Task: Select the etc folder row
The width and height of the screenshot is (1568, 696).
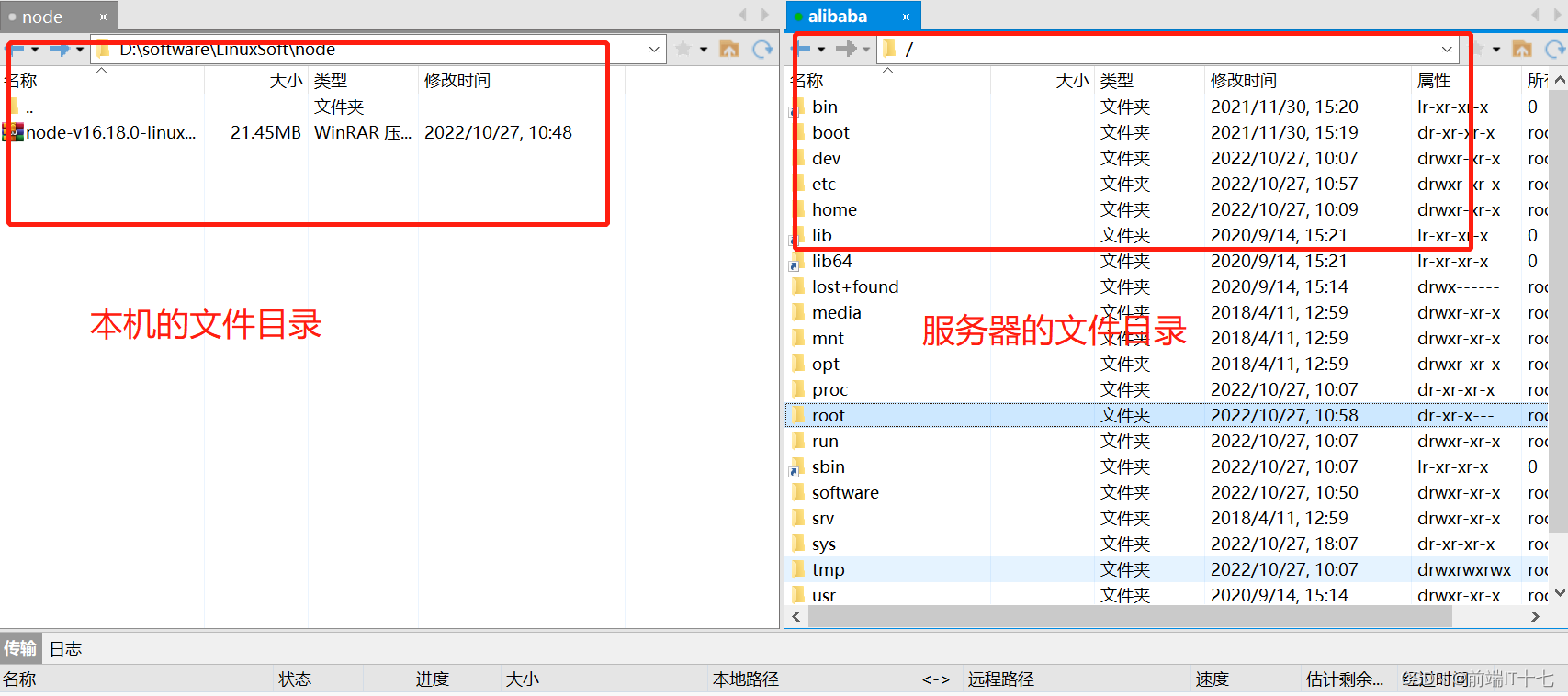Action: (x=1167, y=184)
